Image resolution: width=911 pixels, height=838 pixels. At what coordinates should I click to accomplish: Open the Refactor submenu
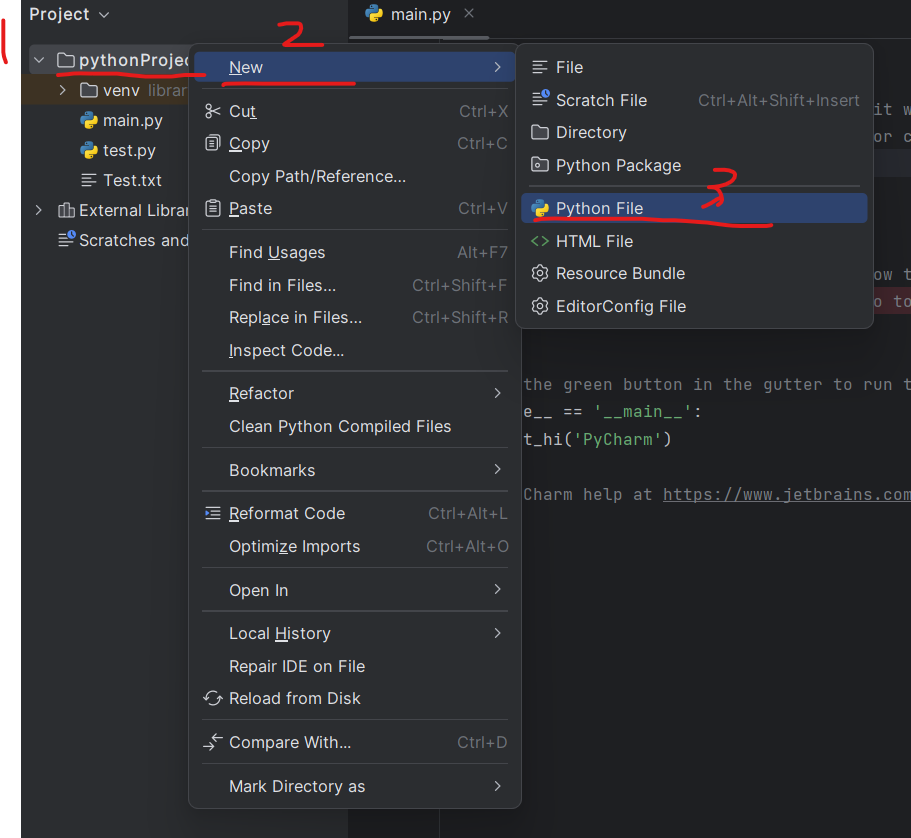[x=355, y=393]
